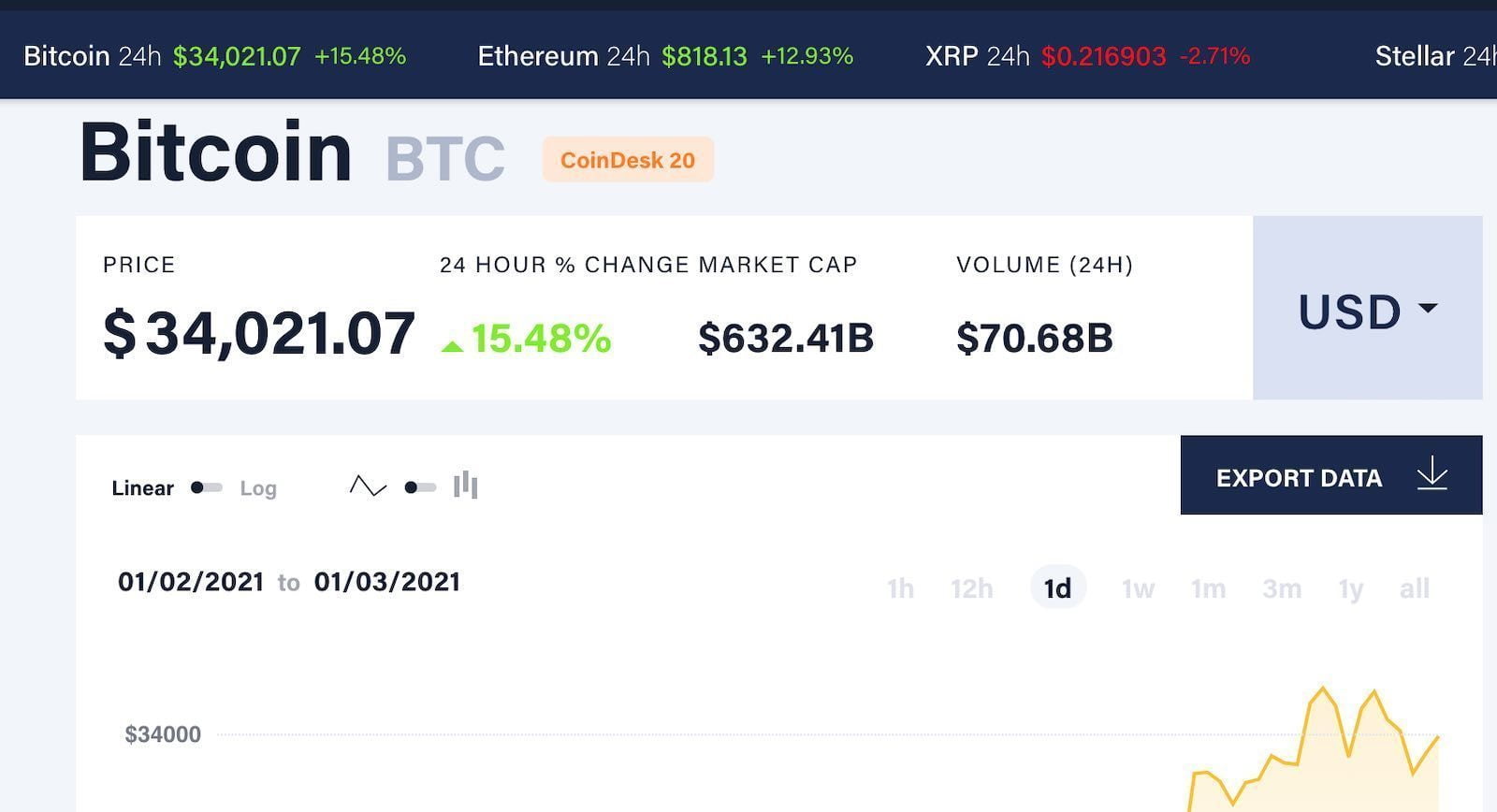Switch chart to 1m range
Image resolution: width=1497 pixels, height=812 pixels.
(1208, 588)
